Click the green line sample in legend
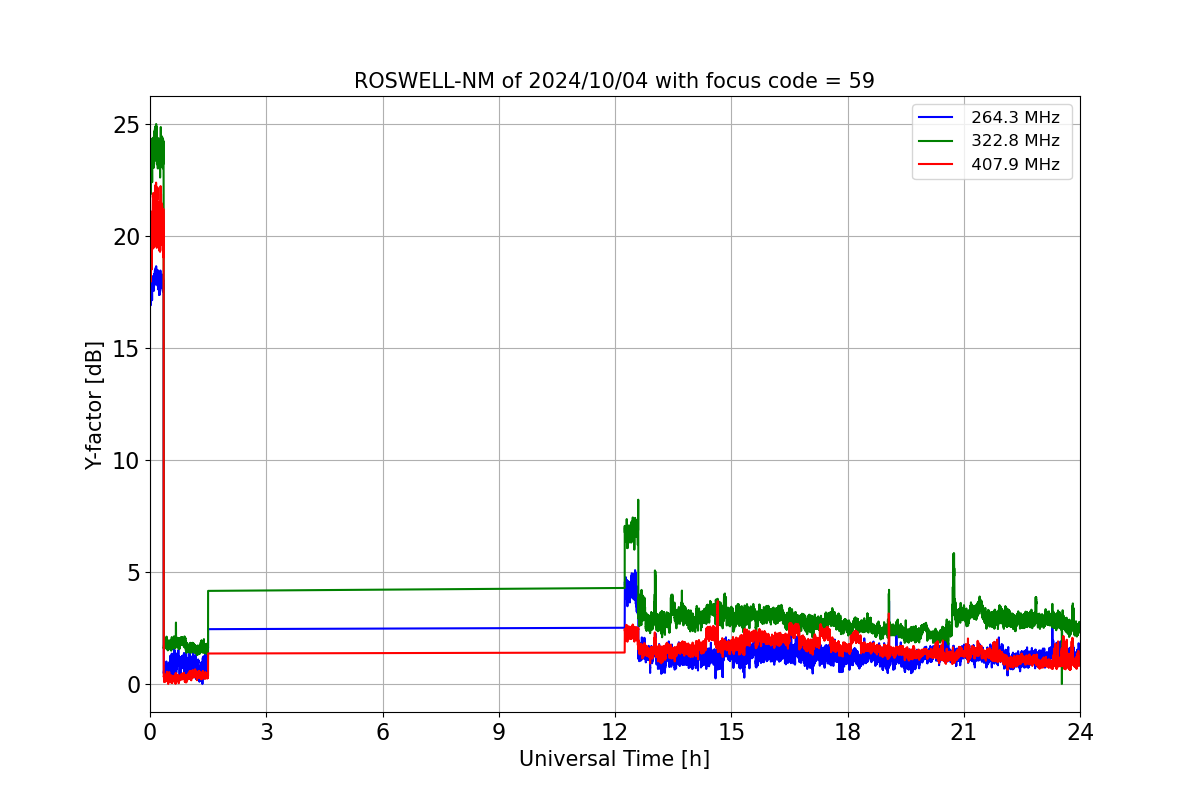Image resolution: width=1200 pixels, height=800 pixels. click(936, 141)
